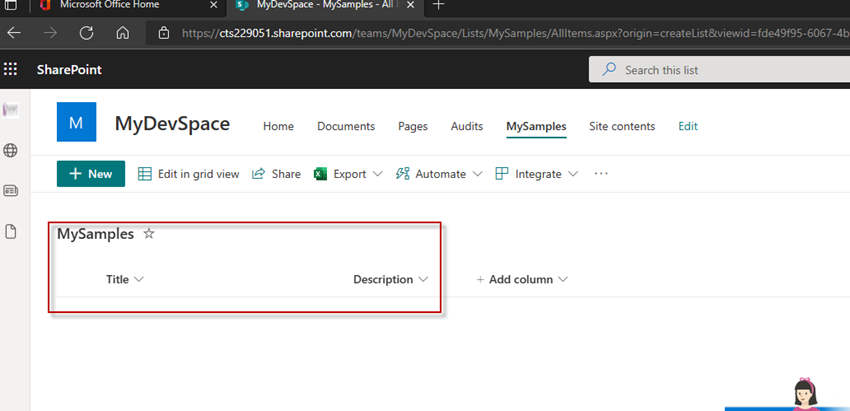This screenshot has width=850, height=411.
Task: Open the globe sites icon in left rail
Action: pyautogui.click(x=10, y=150)
